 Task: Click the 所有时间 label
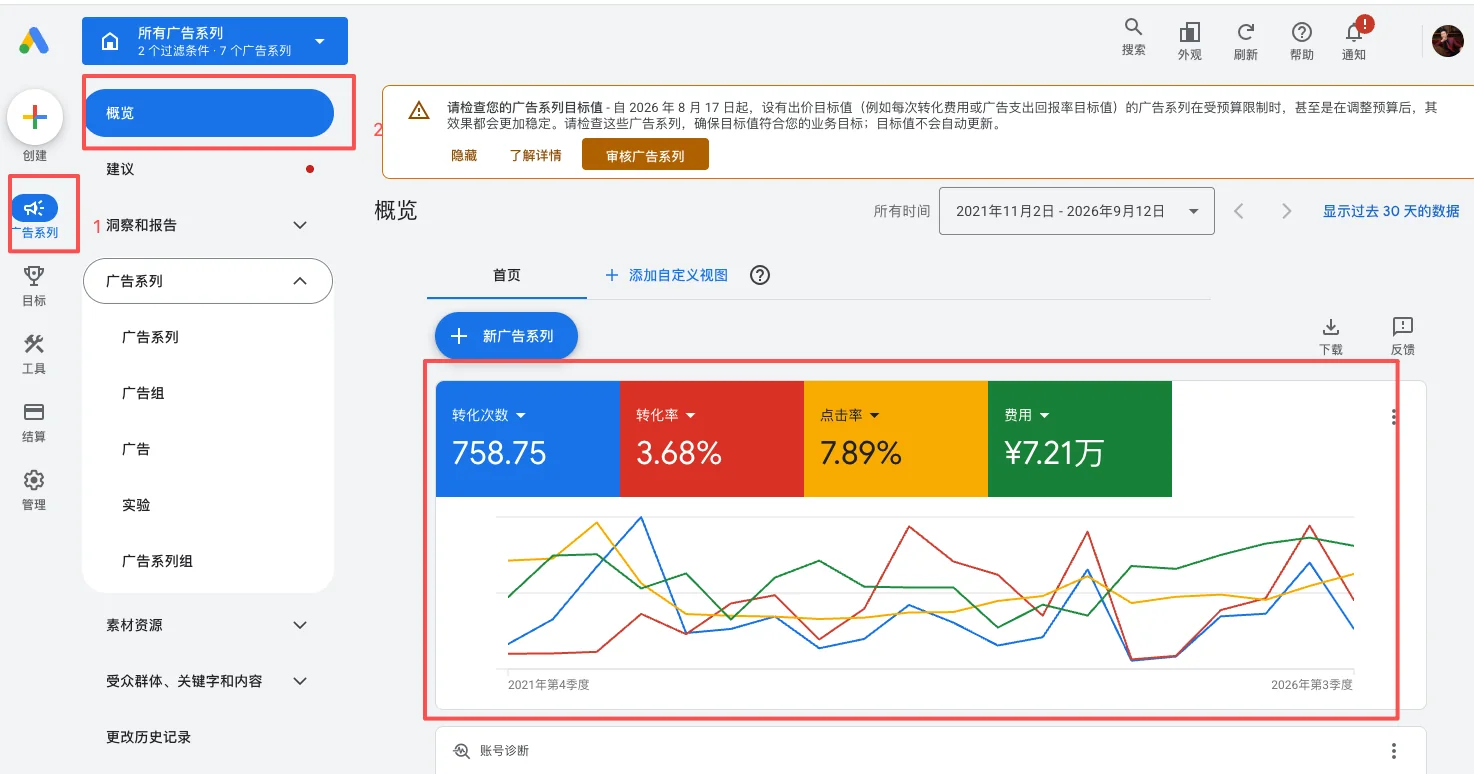902,211
